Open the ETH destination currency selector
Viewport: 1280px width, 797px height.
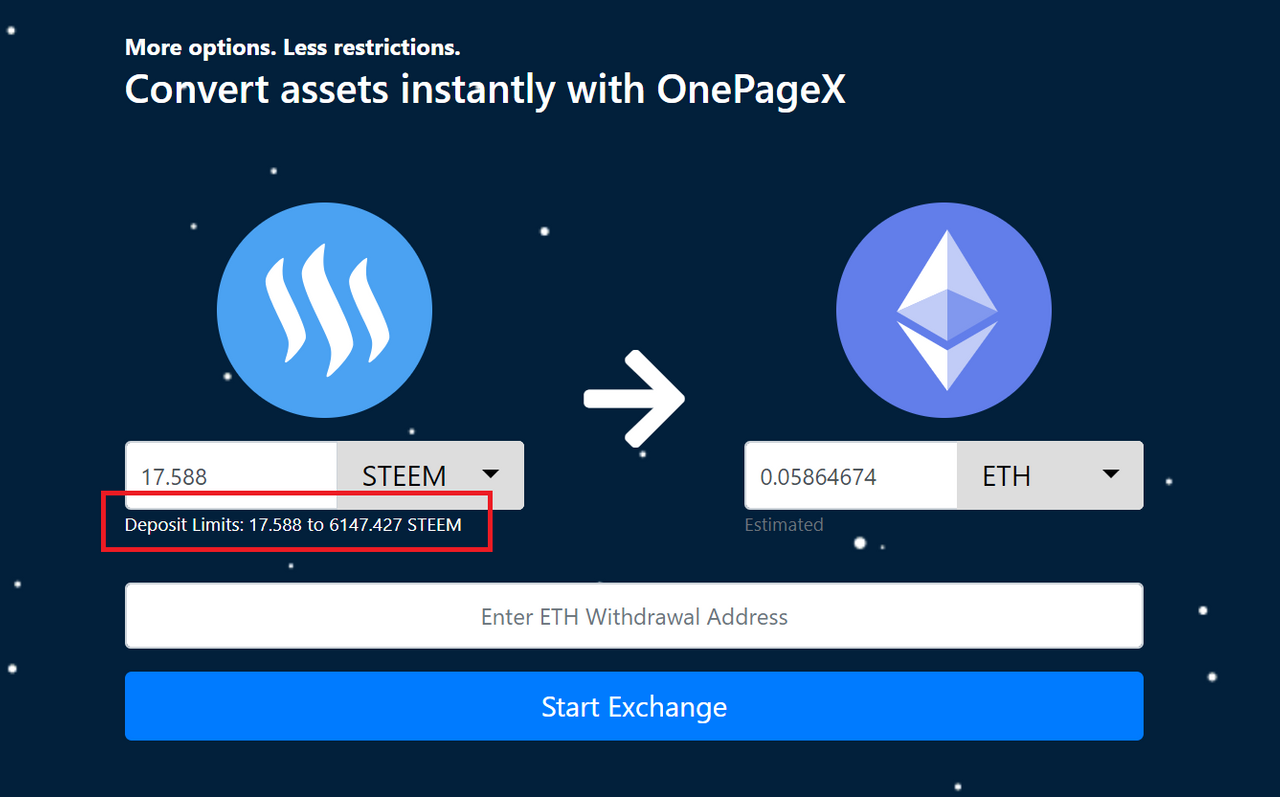click(x=1050, y=475)
